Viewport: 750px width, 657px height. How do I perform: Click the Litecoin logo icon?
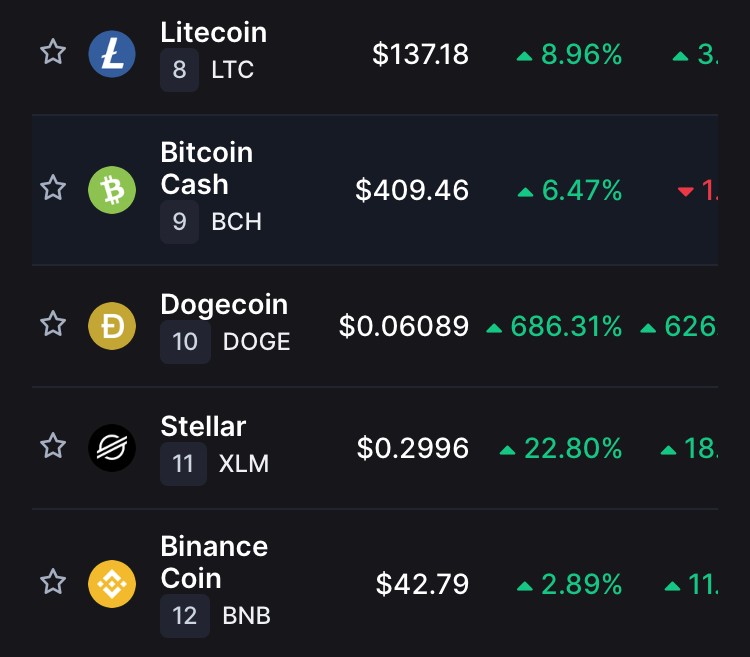pyautogui.click(x=112, y=54)
